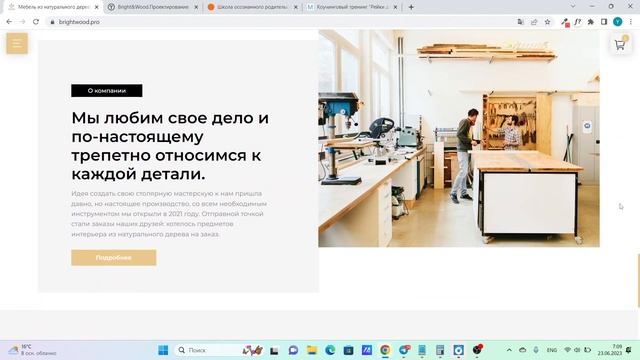Viewport: 640px width, 360px height.
Task: Open the Chrome three-dot menu
Action: tap(631, 22)
